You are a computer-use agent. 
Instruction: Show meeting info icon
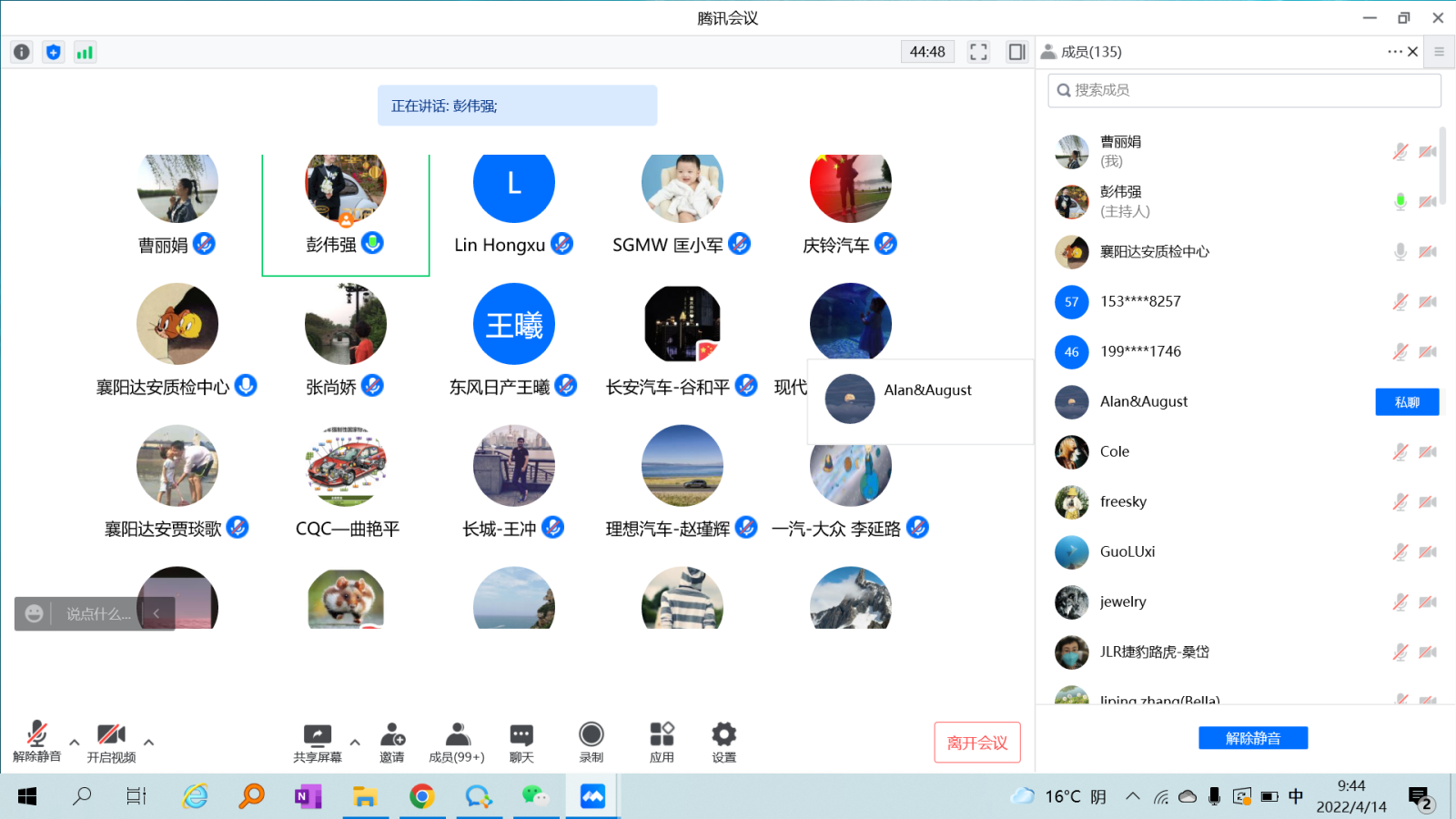click(22, 52)
